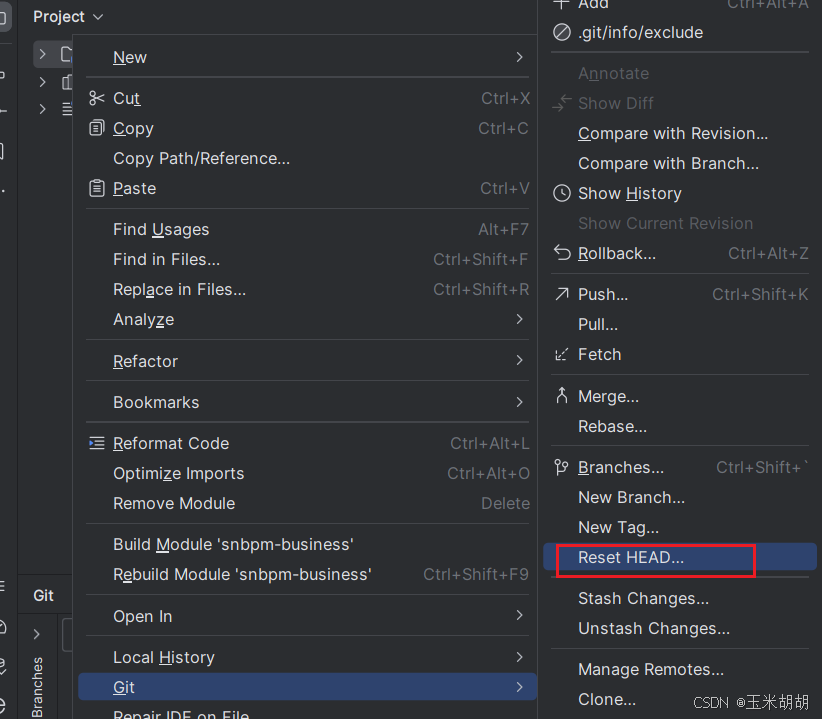Choose Stash Changes... from Git menu

click(x=643, y=598)
